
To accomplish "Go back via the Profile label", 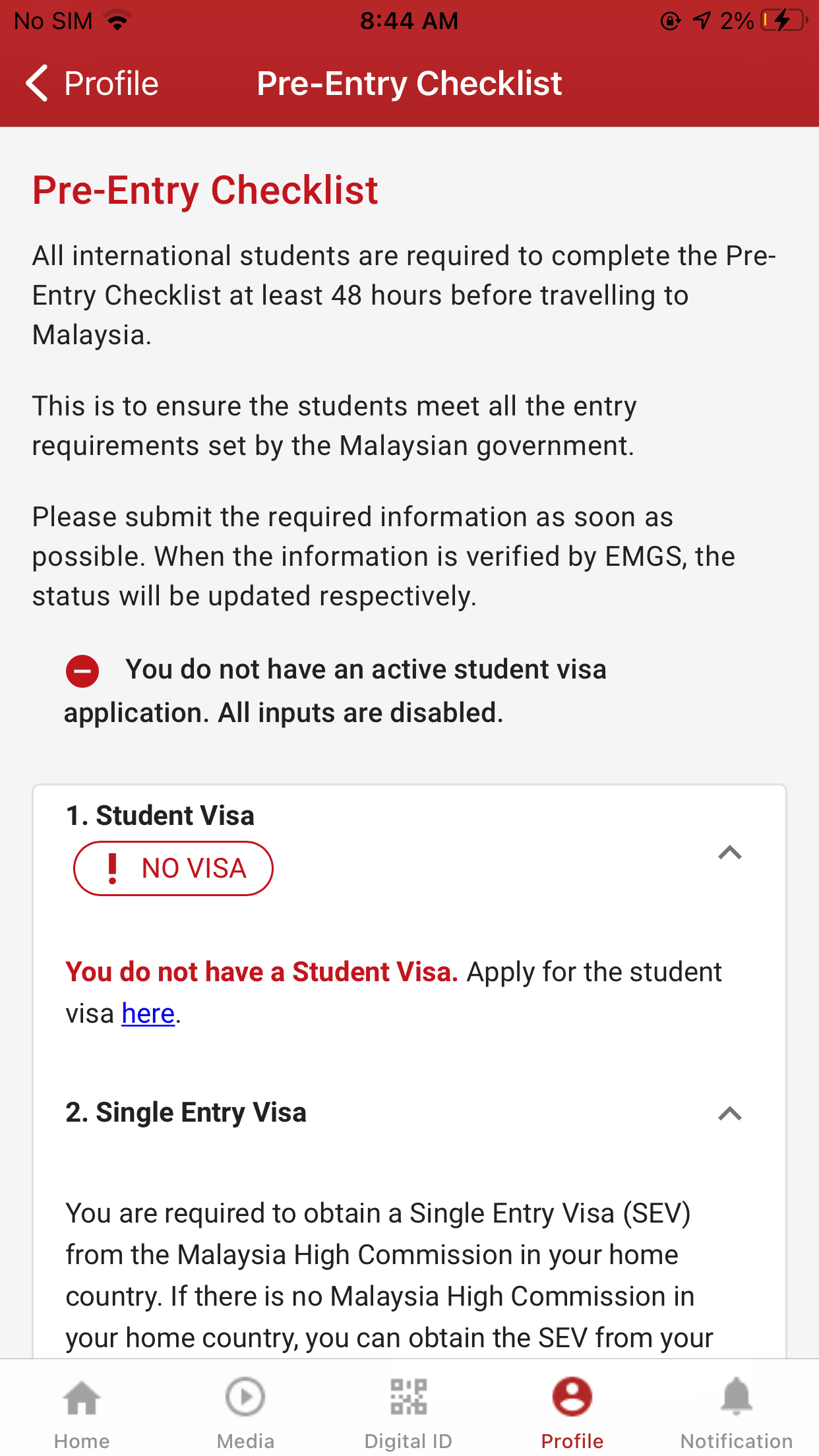I will click(111, 84).
